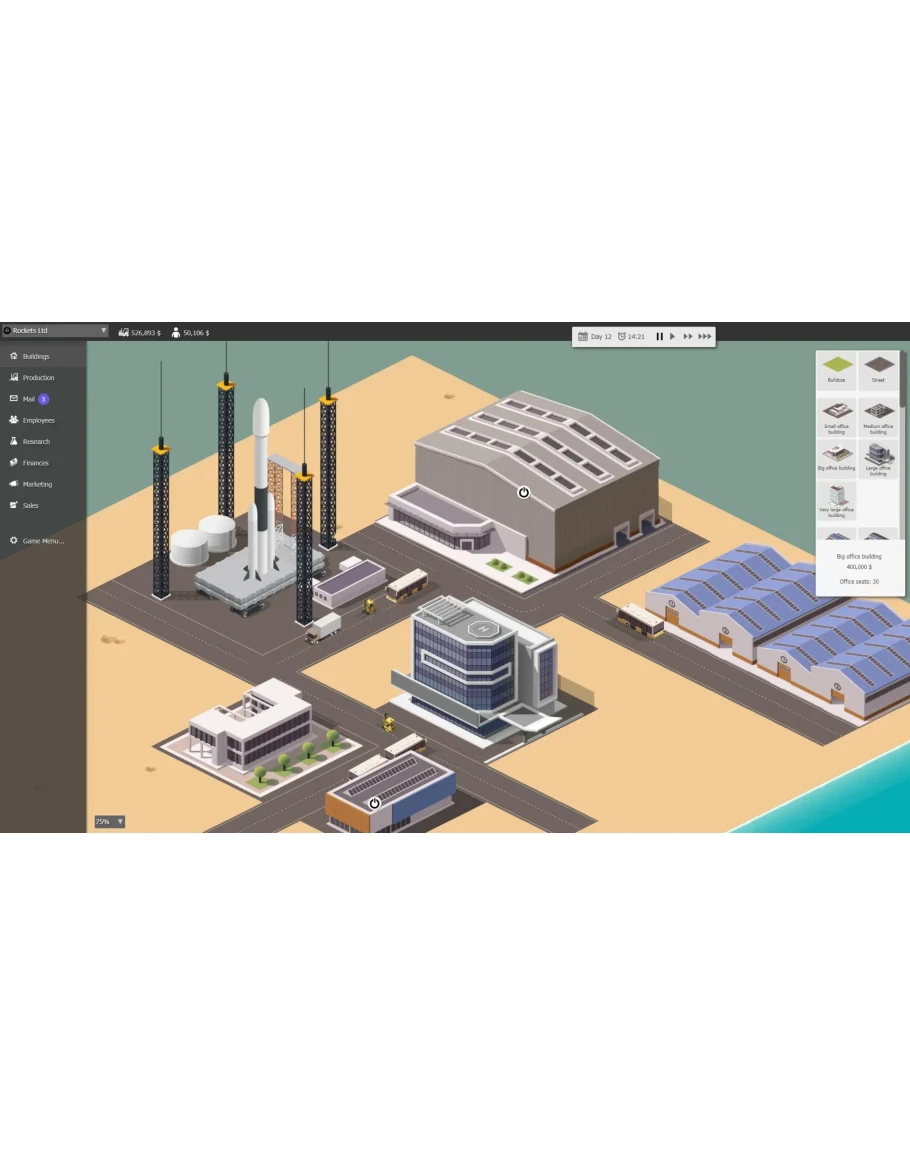Click the building list scrollbar
Viewport: 910px width, 1155px height.
click(903, 382)
